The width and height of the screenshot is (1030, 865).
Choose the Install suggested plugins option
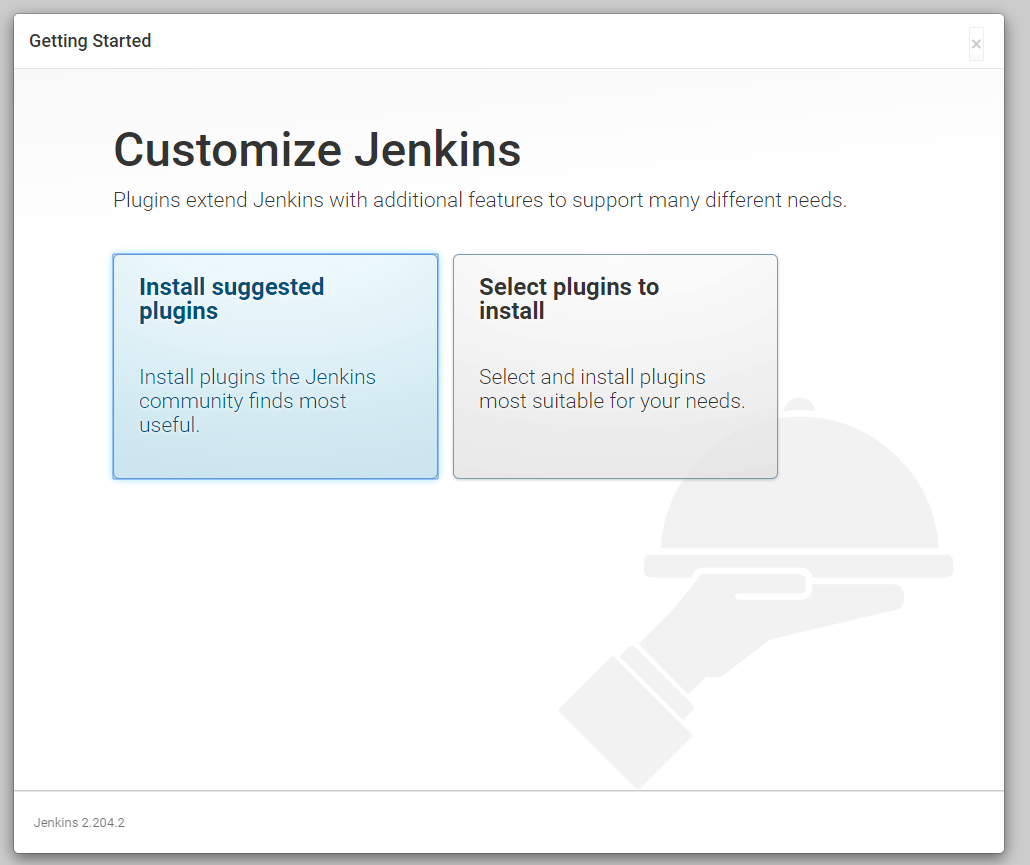coord(275,366)
